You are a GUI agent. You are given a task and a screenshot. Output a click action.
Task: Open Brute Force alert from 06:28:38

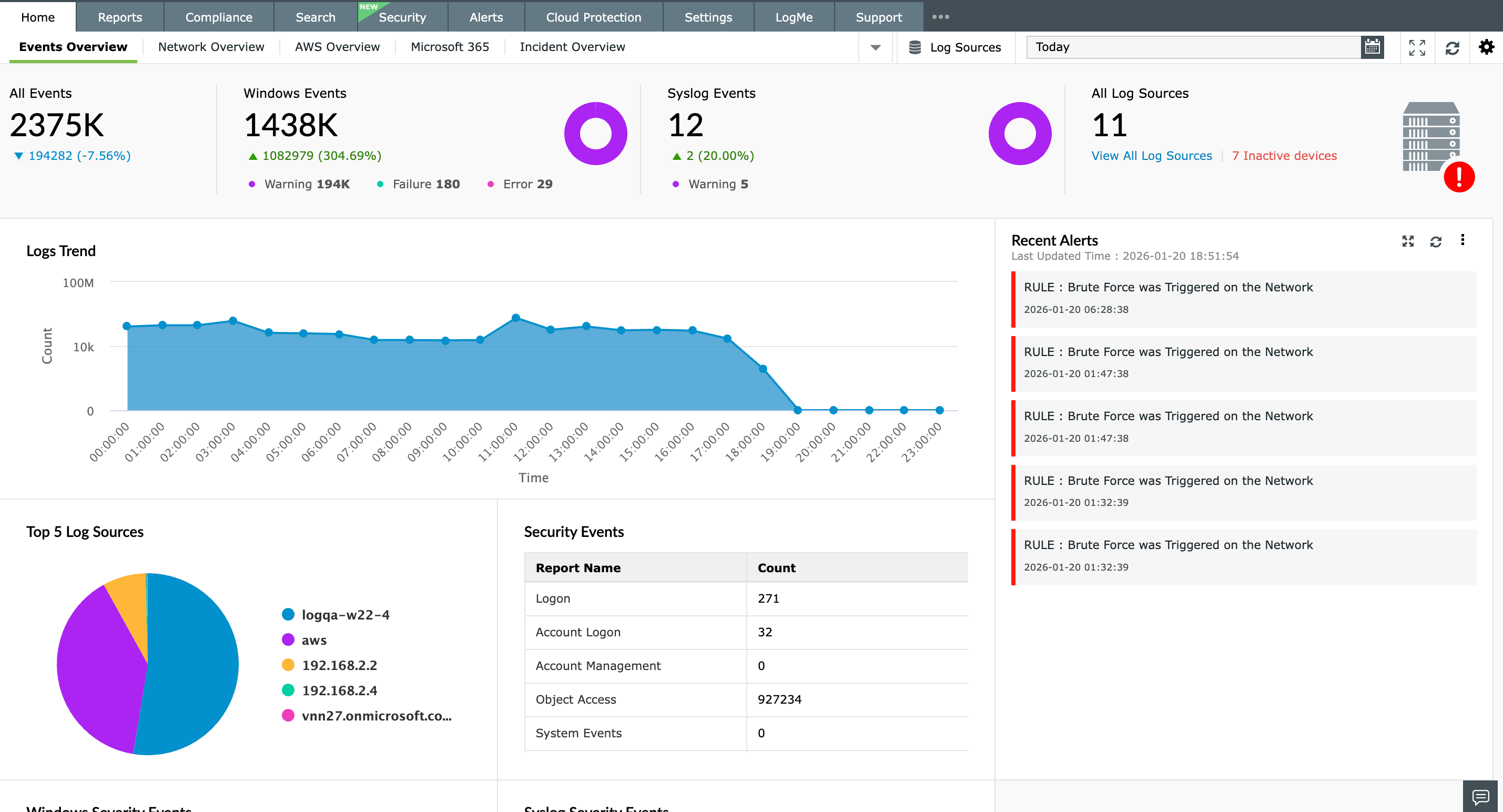point(1243,299)
